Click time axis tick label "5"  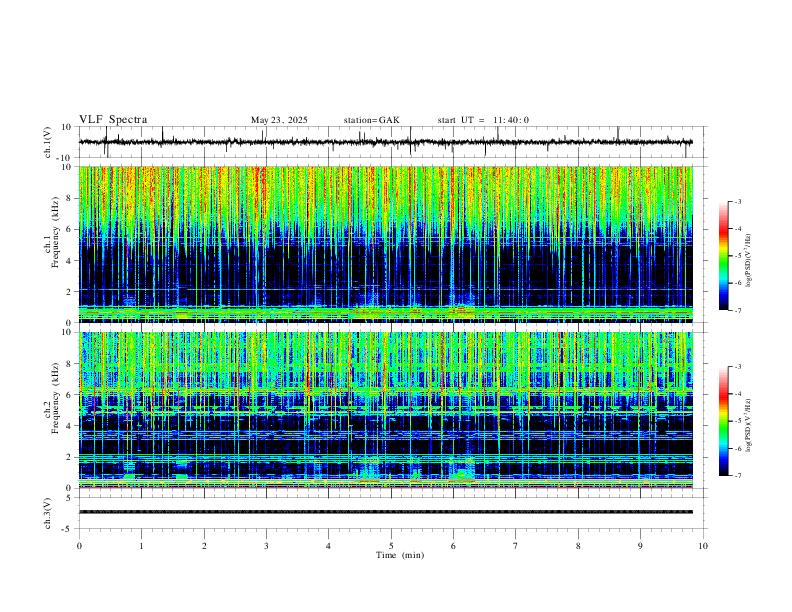click(x=391, y=546)
